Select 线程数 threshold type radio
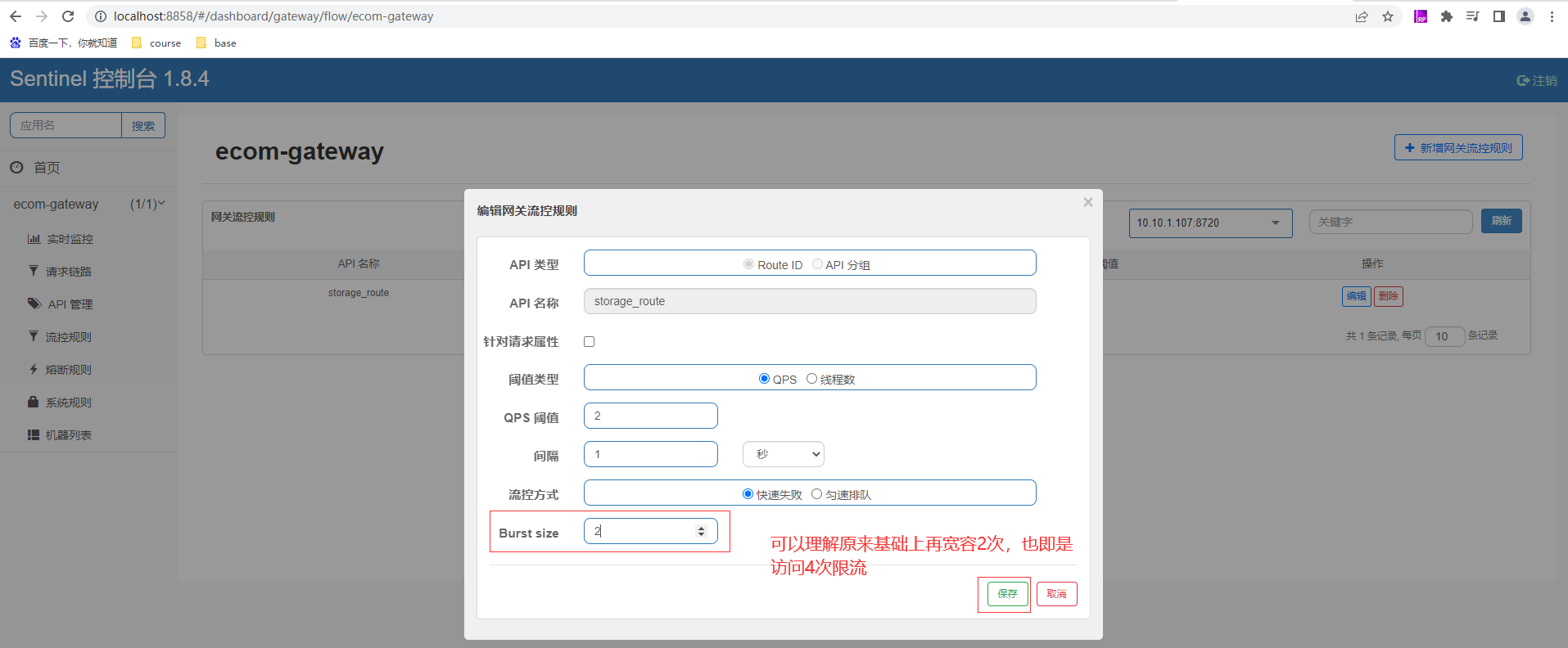The height and width of the screenshot is (648, 1568). point(811,379)
